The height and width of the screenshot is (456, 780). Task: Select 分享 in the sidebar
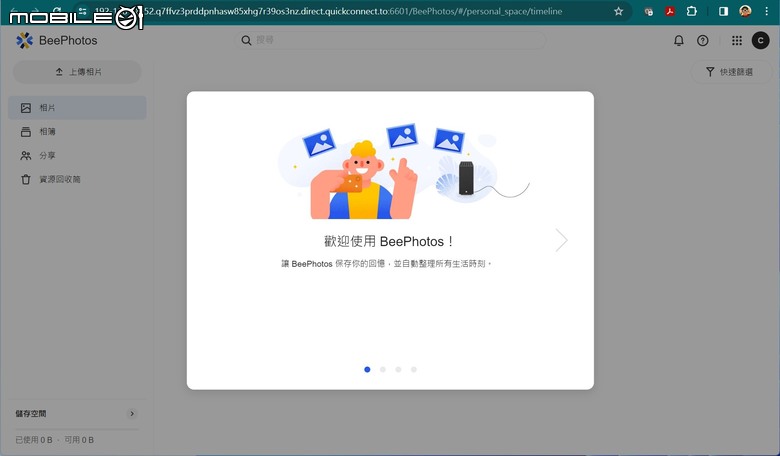click(77, 156)
